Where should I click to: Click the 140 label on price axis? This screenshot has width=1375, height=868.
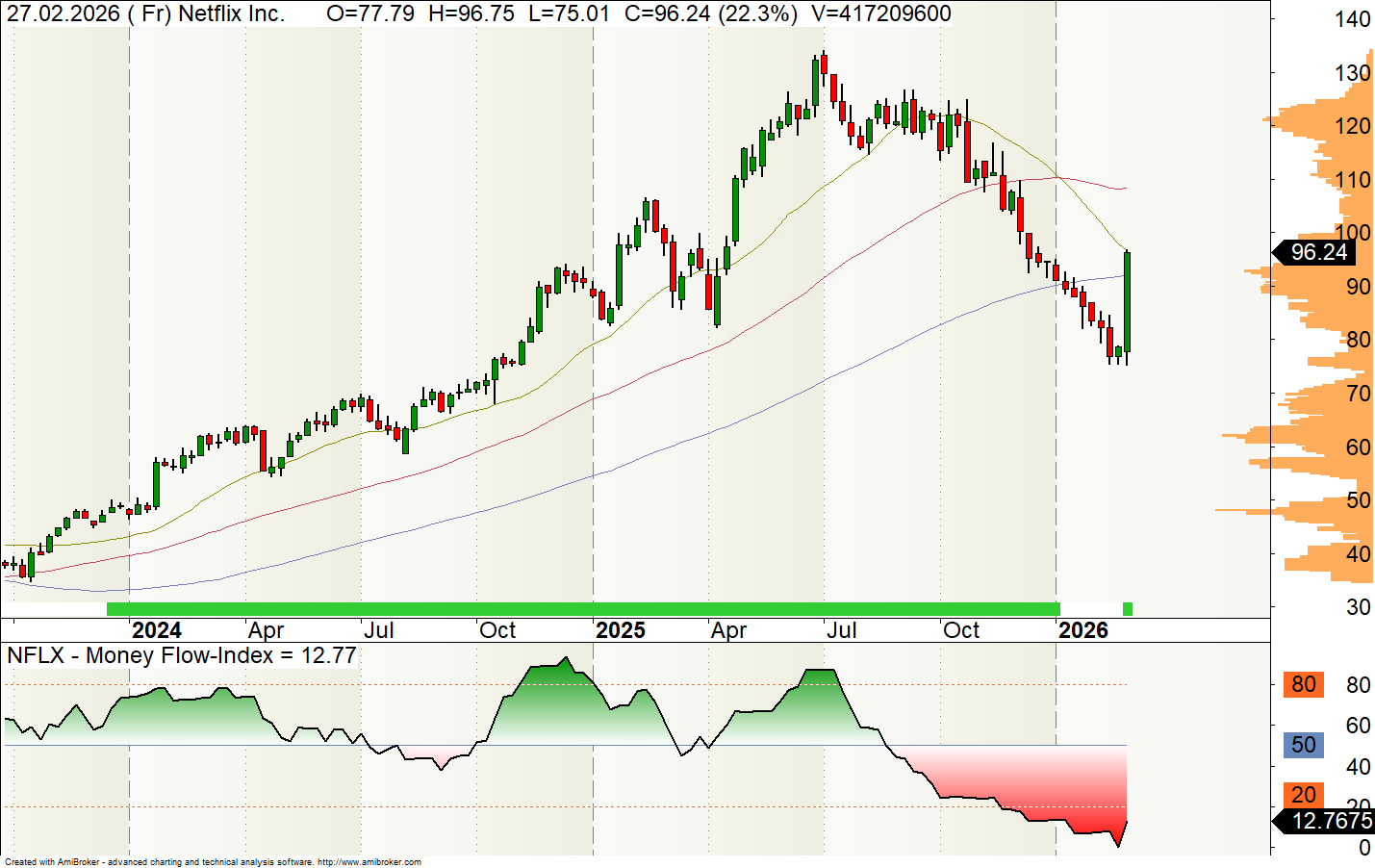(1352, 19)
